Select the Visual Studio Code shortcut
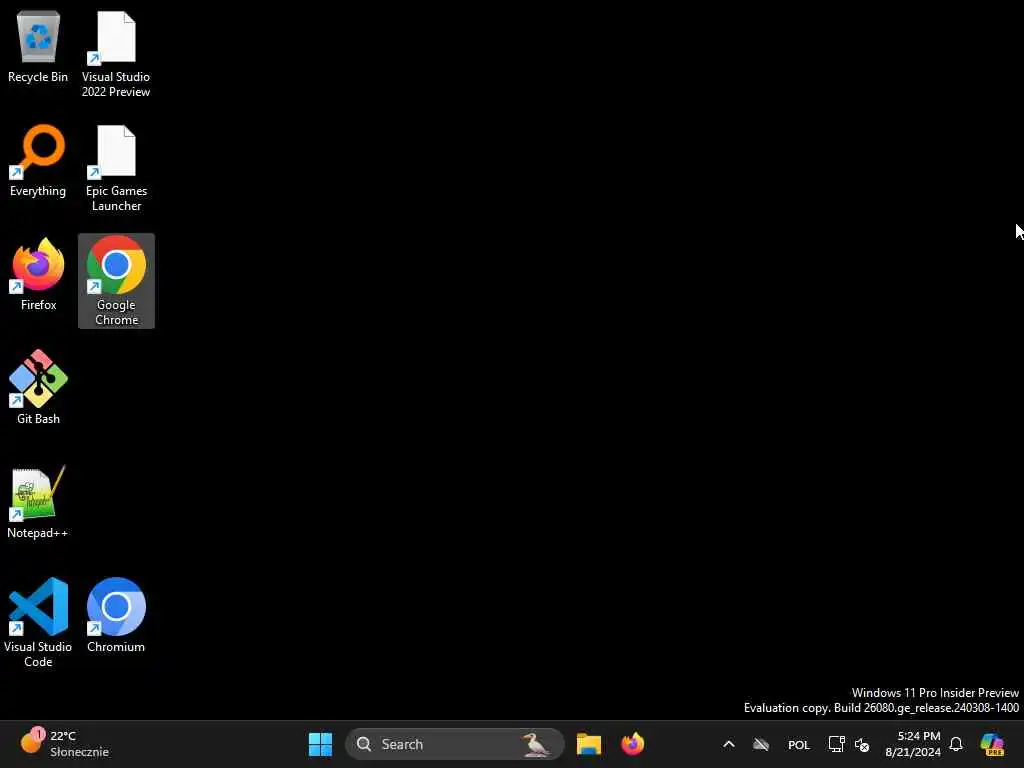The width and height of the screenshot is (1024, 768). point(38,622)
